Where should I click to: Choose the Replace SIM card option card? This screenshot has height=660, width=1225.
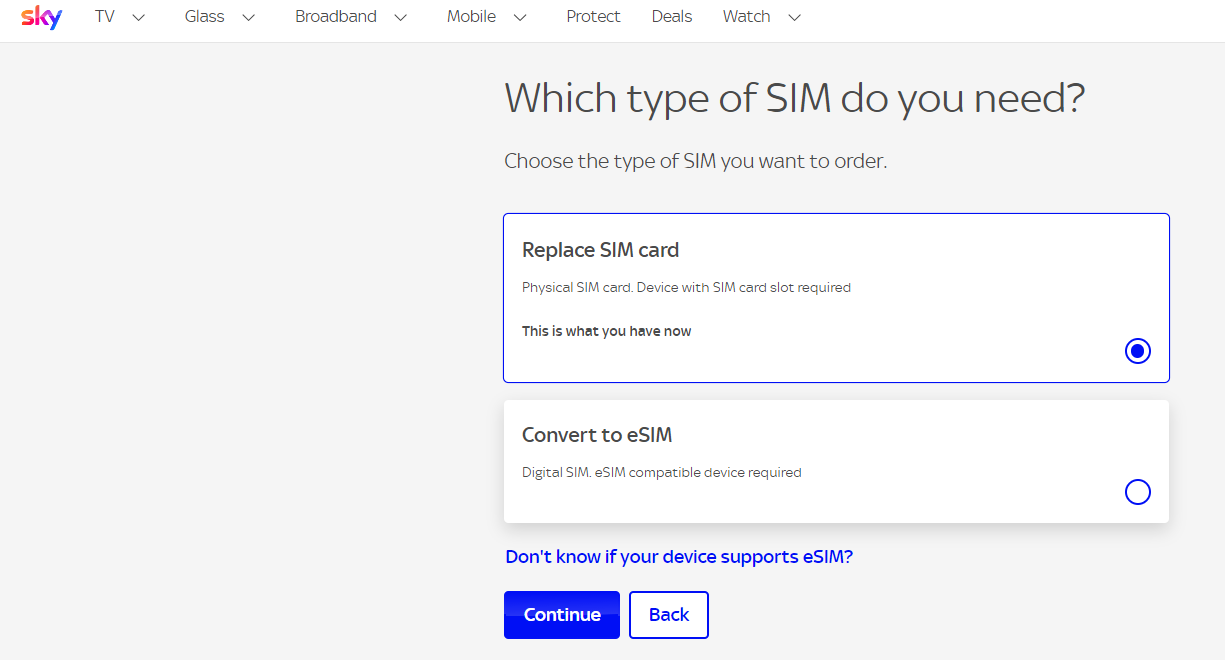(x=836, y=298)
